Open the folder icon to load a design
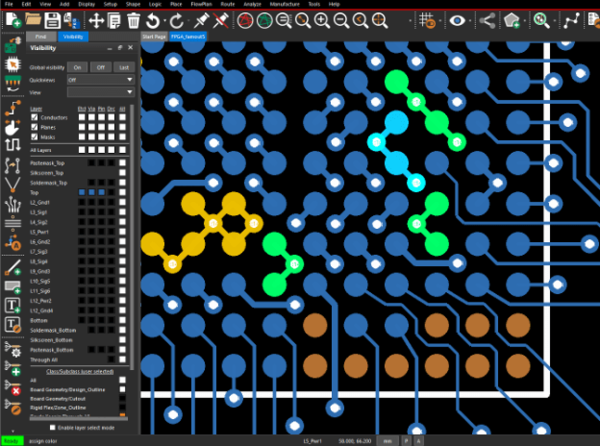The height and width of the screenshot is (446, 600). (x=33, y=19)
